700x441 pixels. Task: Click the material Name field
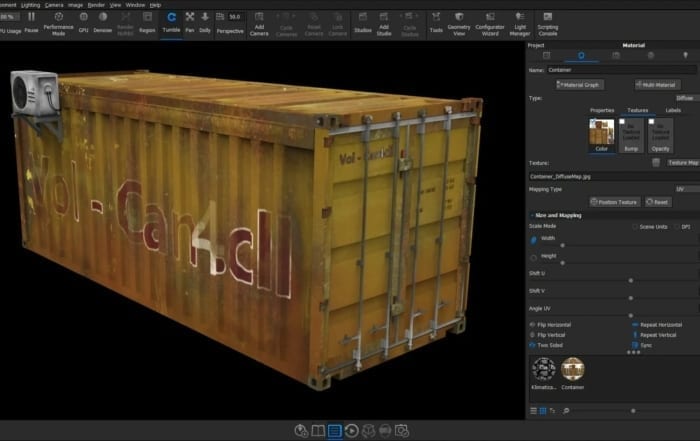click(x=622, y=70)
